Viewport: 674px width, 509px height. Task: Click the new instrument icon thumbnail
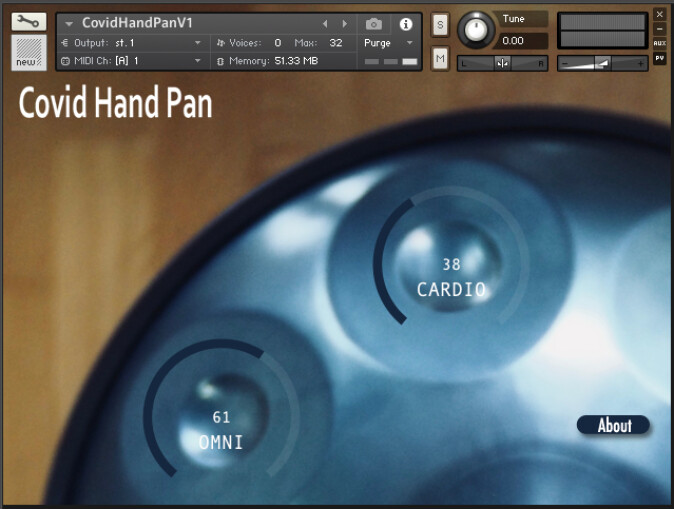coord(29,53)
